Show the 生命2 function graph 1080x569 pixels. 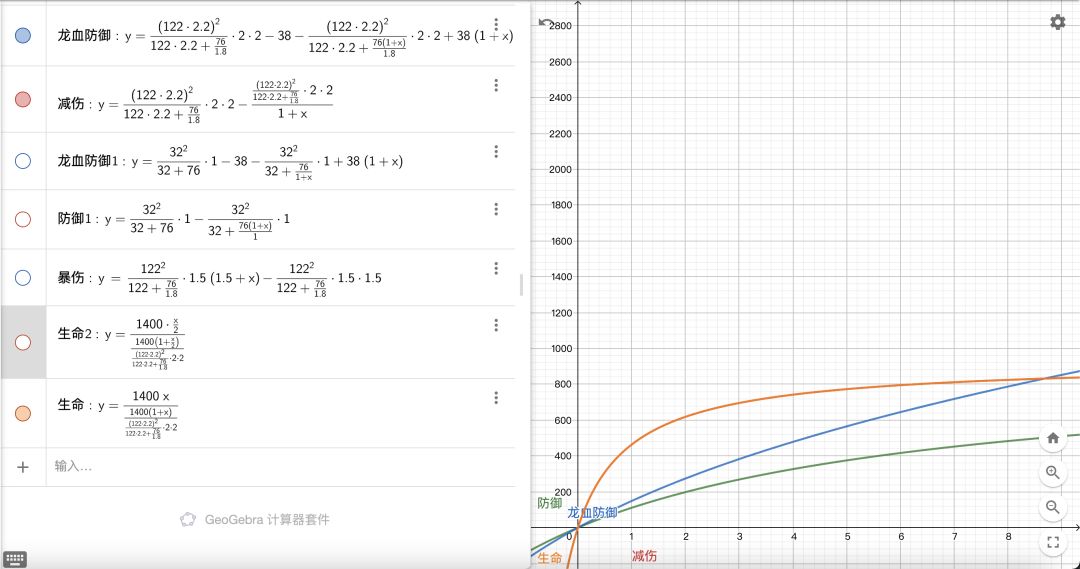[23, 342]
